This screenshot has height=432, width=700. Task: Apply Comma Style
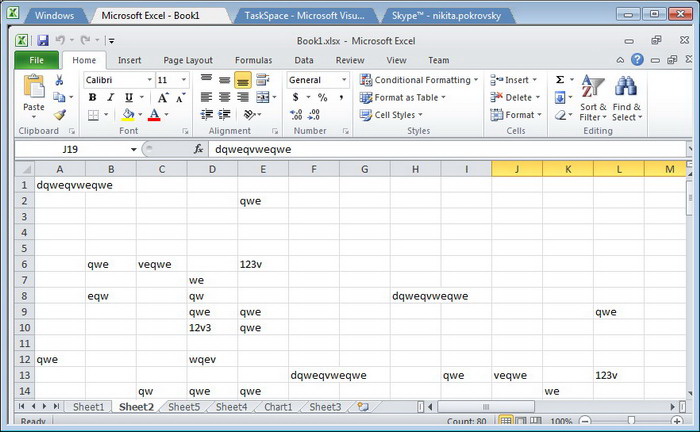point(341,97)
